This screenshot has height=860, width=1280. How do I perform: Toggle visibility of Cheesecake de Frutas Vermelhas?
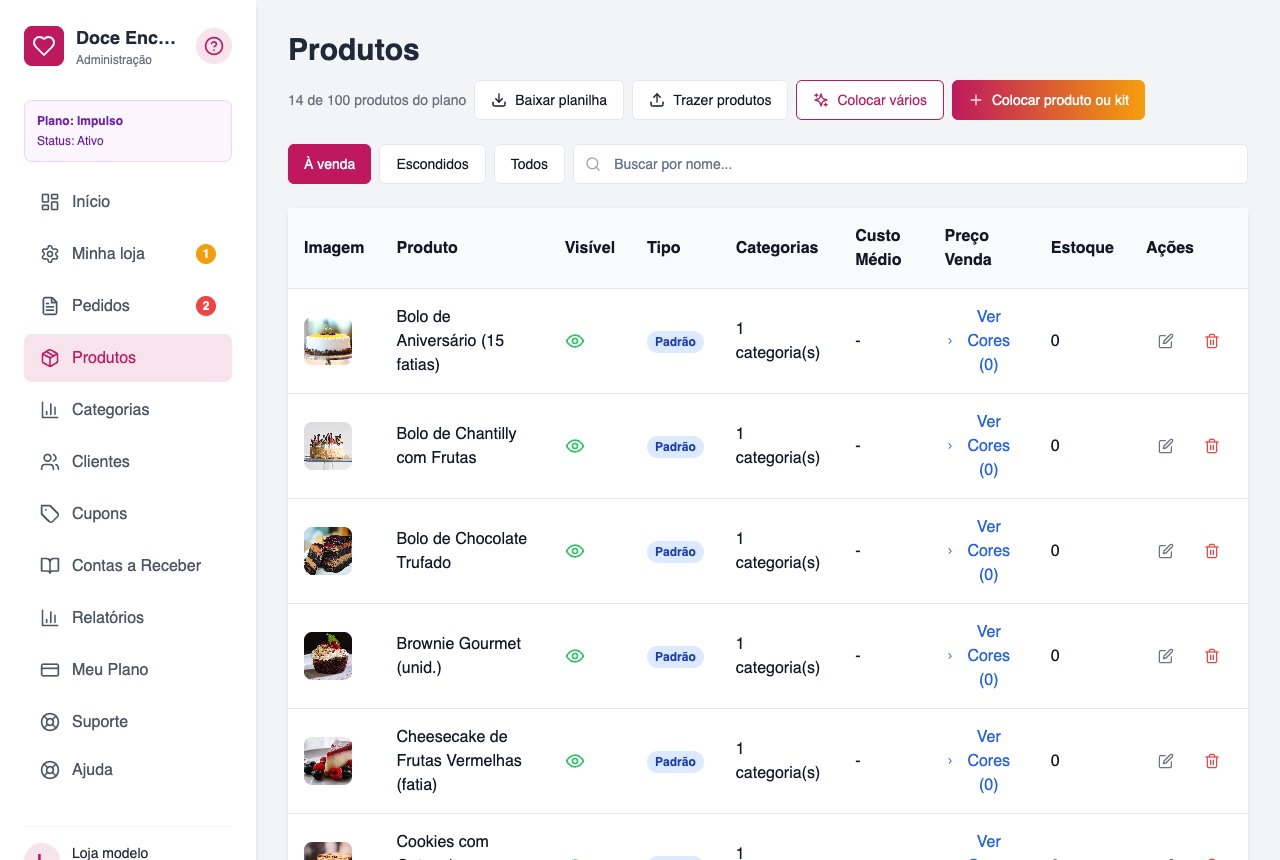[575, 761]
